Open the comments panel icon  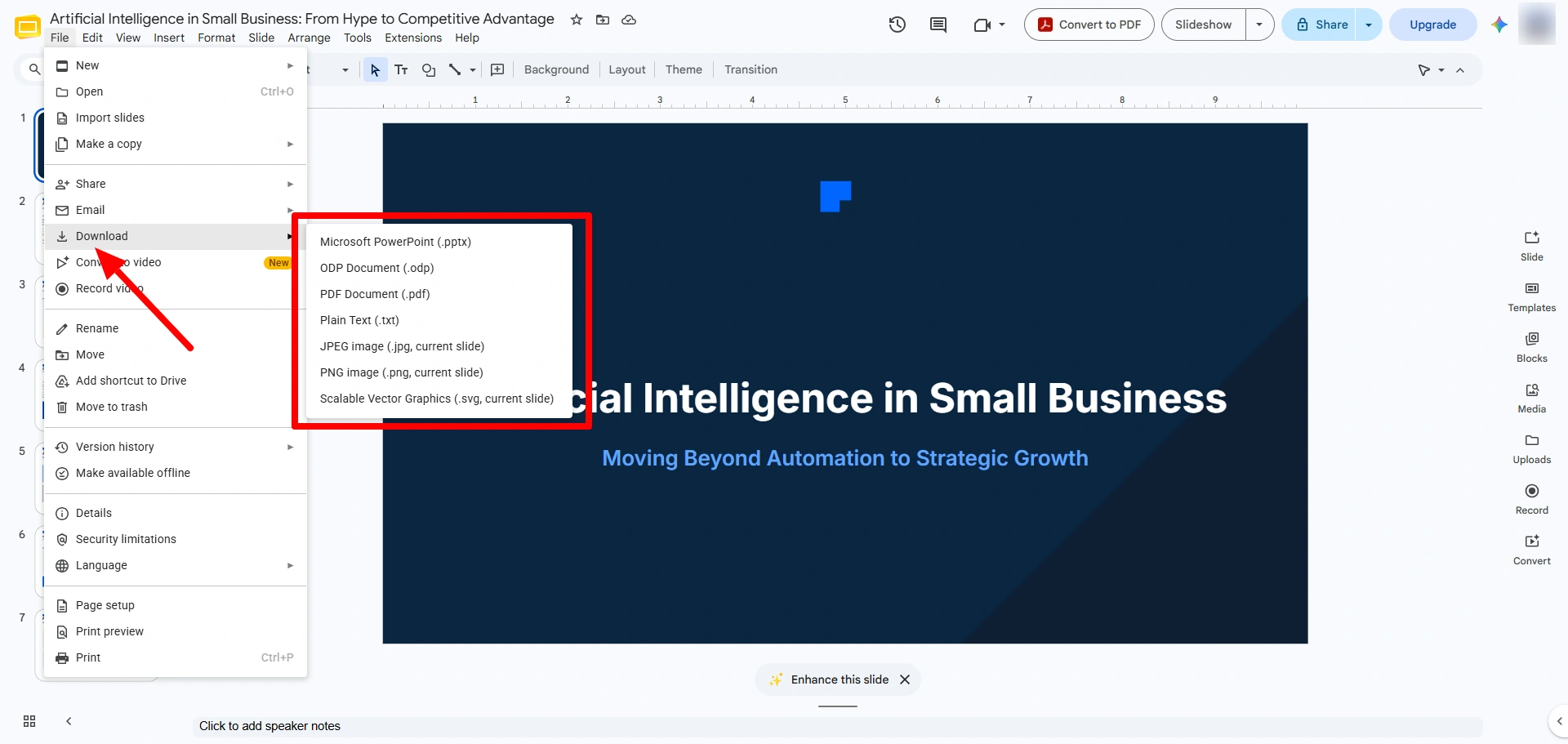click(938, 25)
